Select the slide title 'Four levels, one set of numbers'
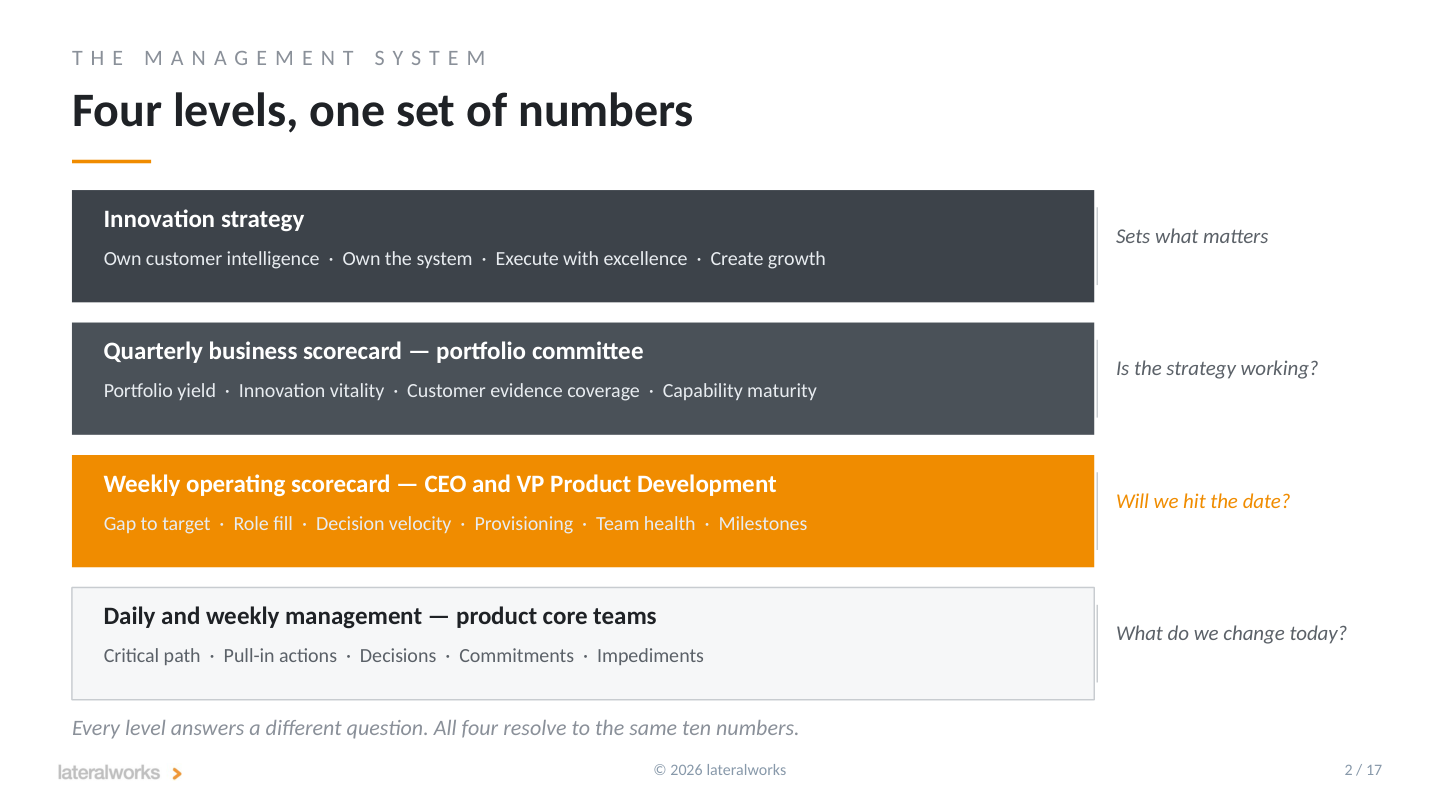 (x=382, y=110)
